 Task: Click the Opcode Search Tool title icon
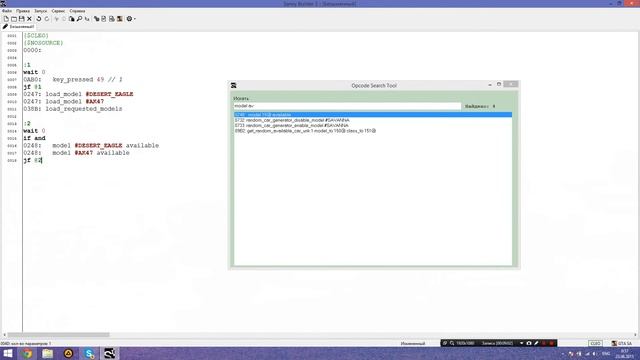pyautogui.click(x=233, y=85)
